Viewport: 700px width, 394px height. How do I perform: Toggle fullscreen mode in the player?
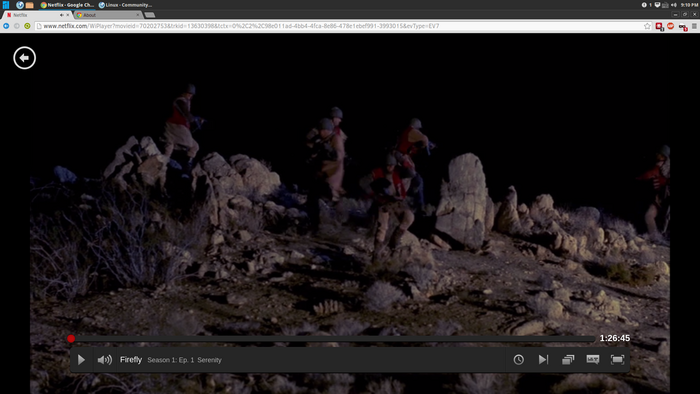617,360
